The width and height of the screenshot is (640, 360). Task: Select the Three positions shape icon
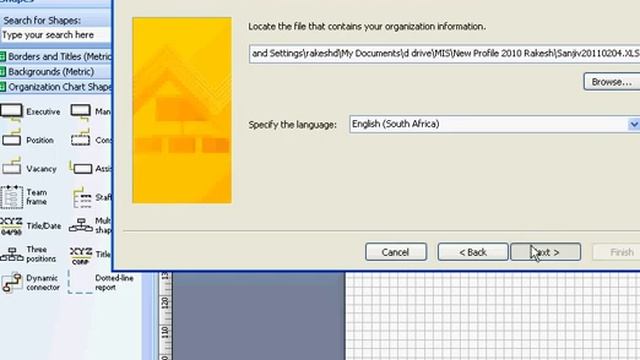pyautogui.click(x=12, y=254)
